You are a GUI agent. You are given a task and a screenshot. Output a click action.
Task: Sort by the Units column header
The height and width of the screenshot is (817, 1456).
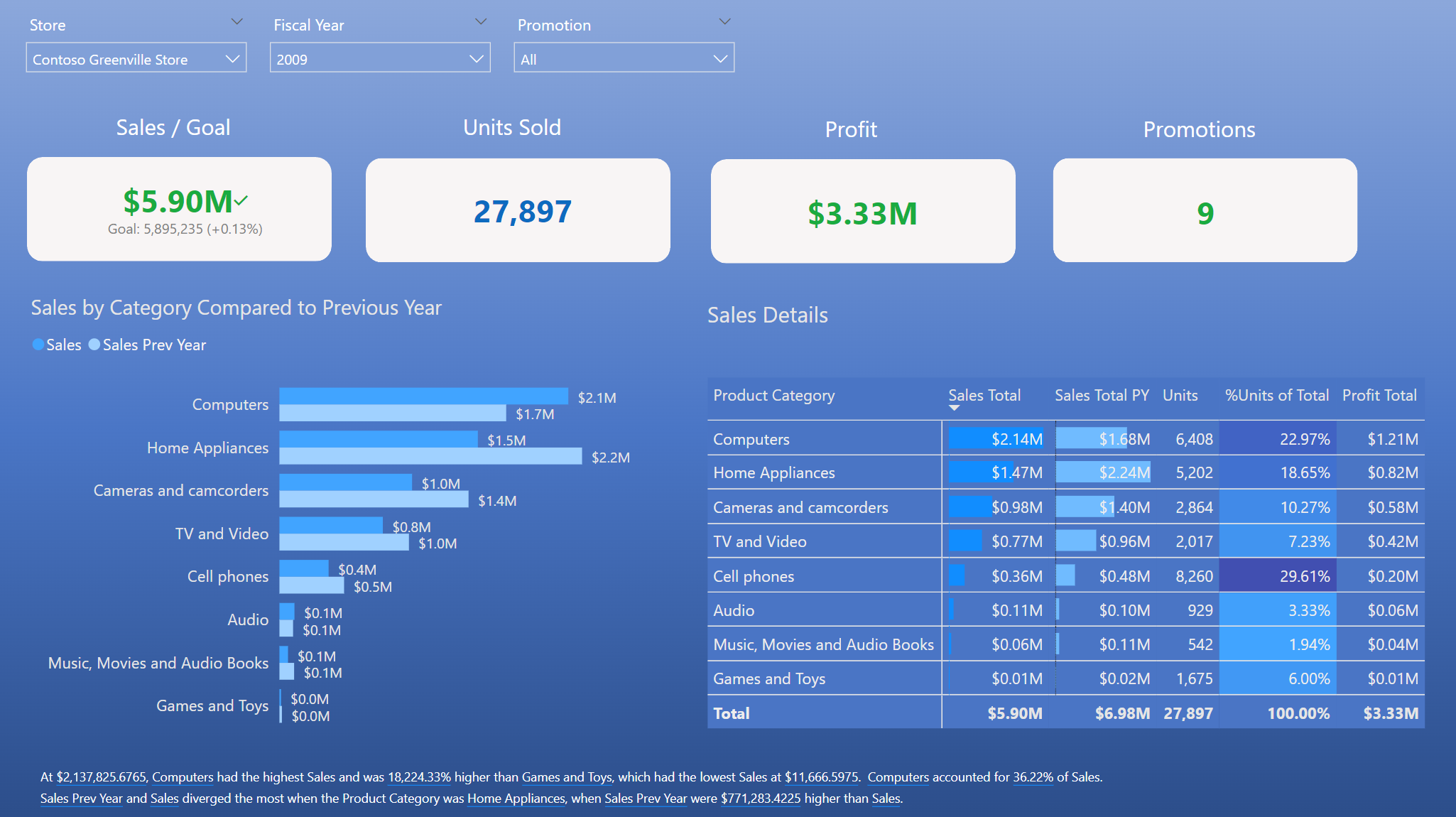[1180, 395]
